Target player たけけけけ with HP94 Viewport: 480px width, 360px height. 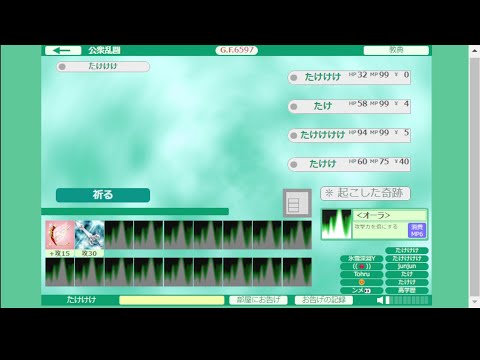[x=349, y=135]
